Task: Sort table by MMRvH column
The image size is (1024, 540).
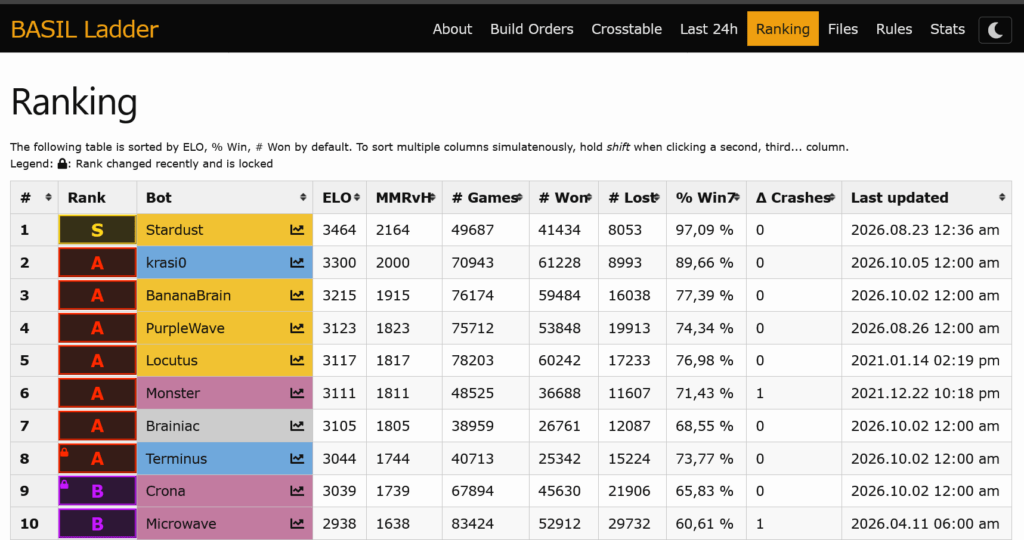Action: tap(404, 197)
